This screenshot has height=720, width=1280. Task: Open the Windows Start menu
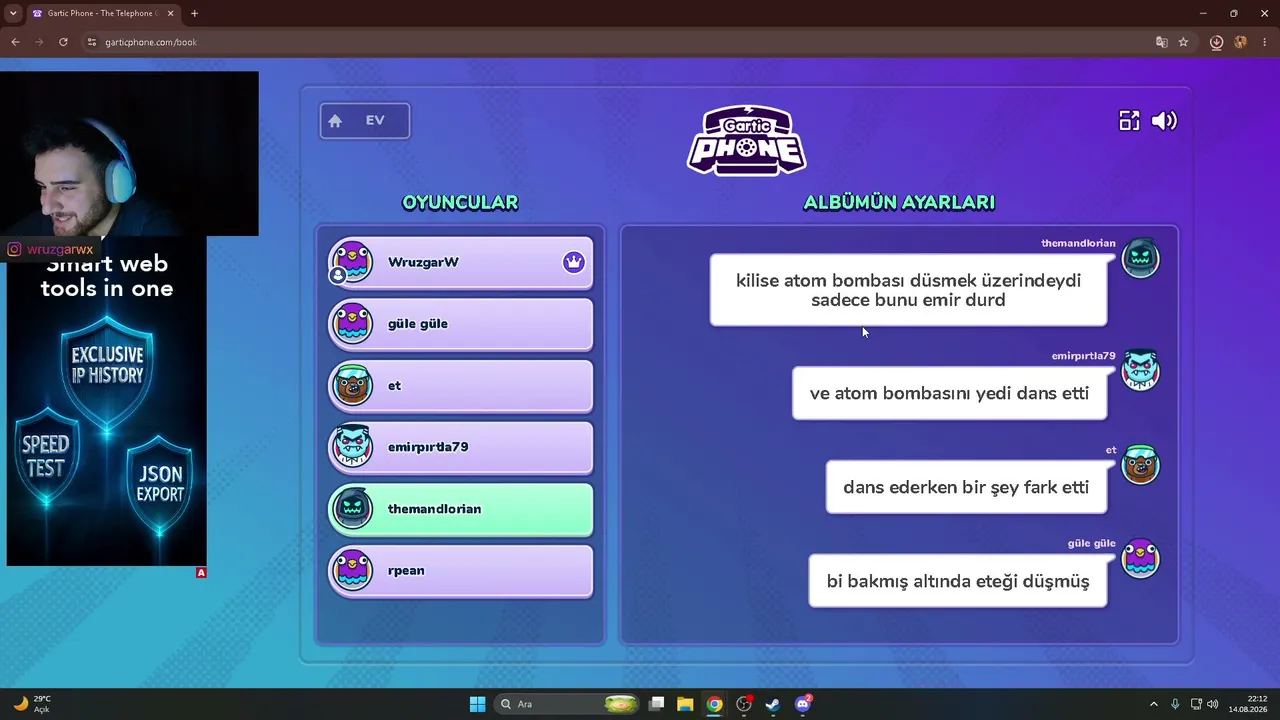coord(477,704)
